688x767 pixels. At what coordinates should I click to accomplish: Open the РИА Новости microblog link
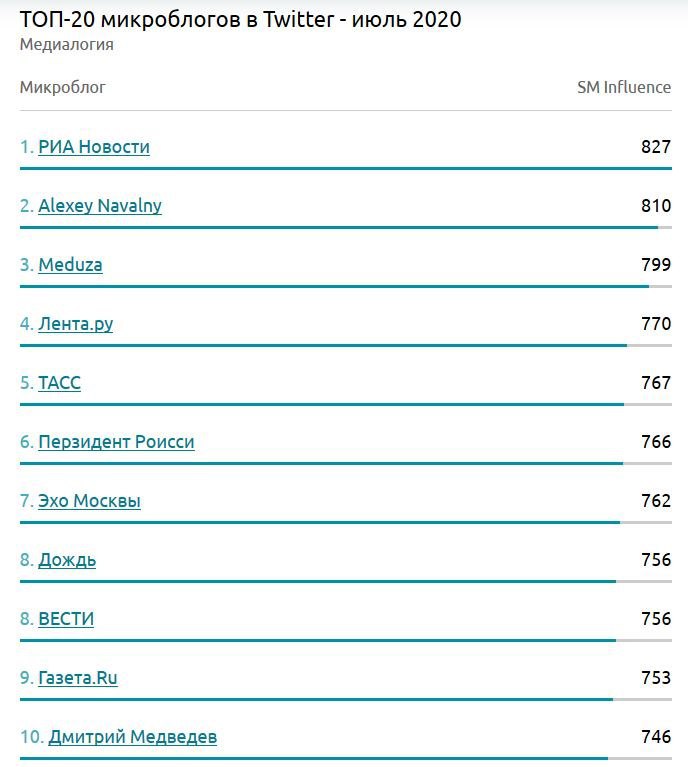[94, 147]
